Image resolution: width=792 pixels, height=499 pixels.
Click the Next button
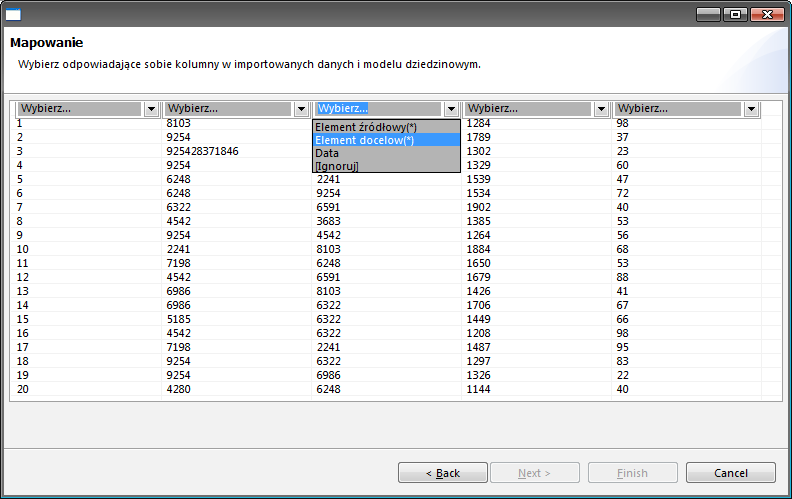[534, 473]
